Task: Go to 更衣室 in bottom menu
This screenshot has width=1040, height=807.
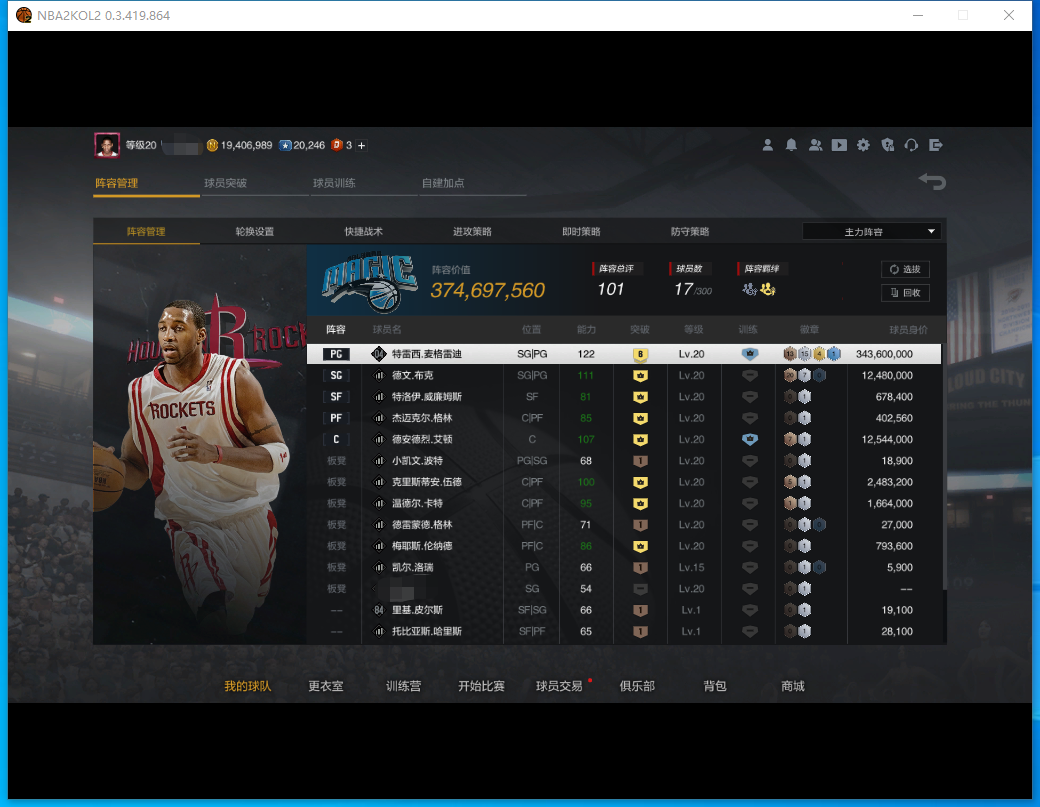Action: pos(326,686)
